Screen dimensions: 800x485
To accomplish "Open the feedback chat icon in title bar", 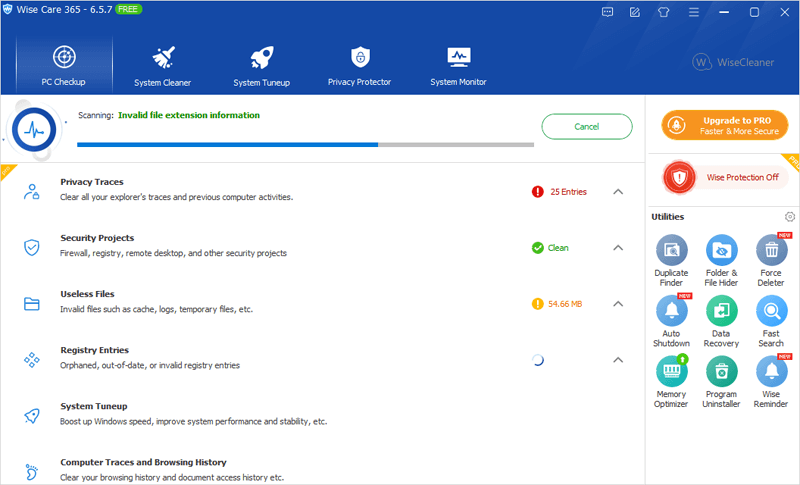I will click(607, 12).
